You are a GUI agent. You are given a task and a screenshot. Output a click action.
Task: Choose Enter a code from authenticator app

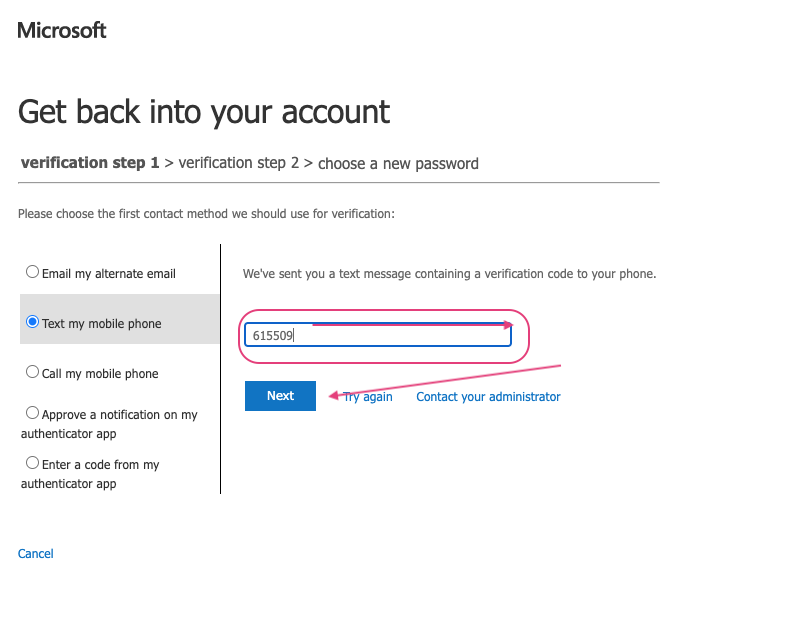point(32,463)
